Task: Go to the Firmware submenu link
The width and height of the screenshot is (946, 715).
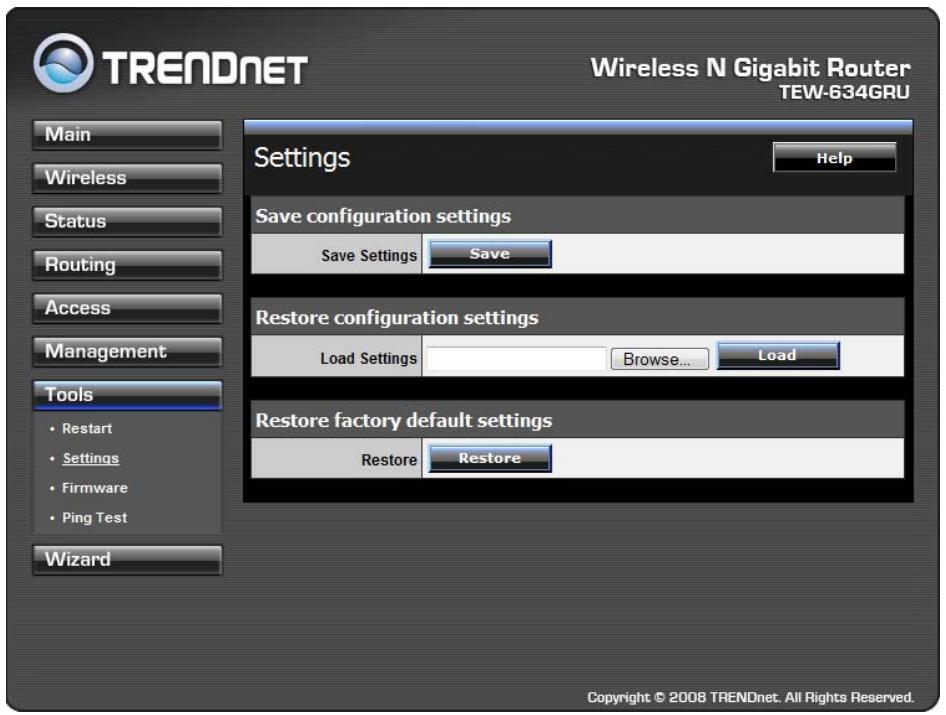Action: 95,488
